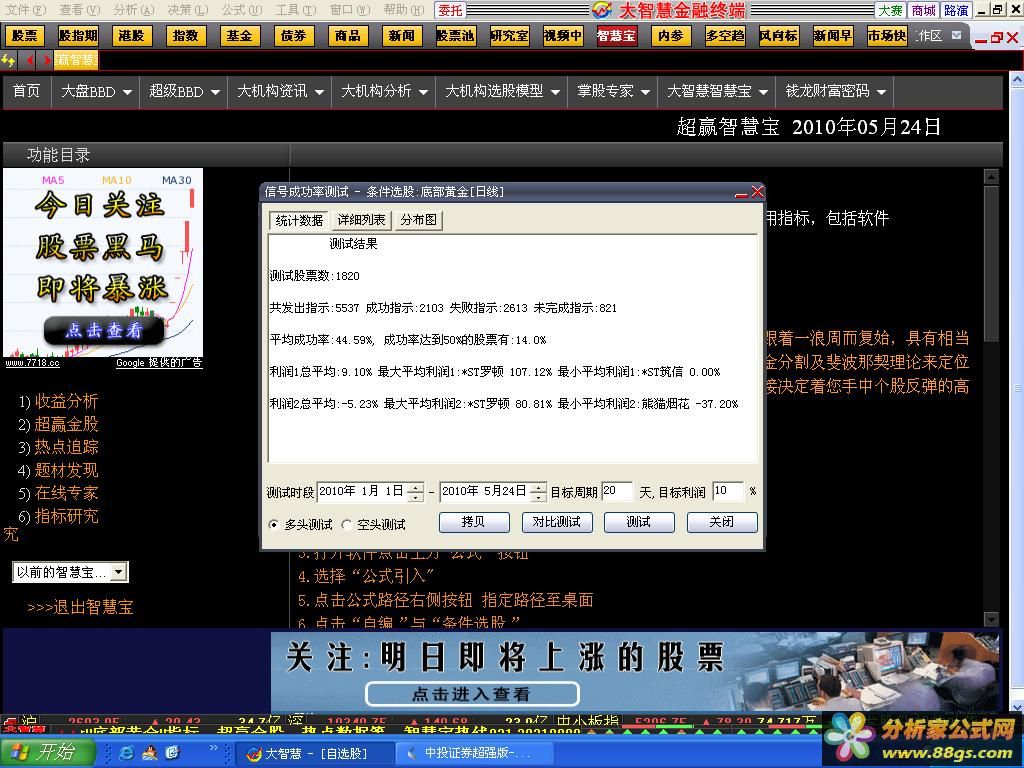Switch to the 统计数据 tab
Screen dimensions: 1024x768
299,220
